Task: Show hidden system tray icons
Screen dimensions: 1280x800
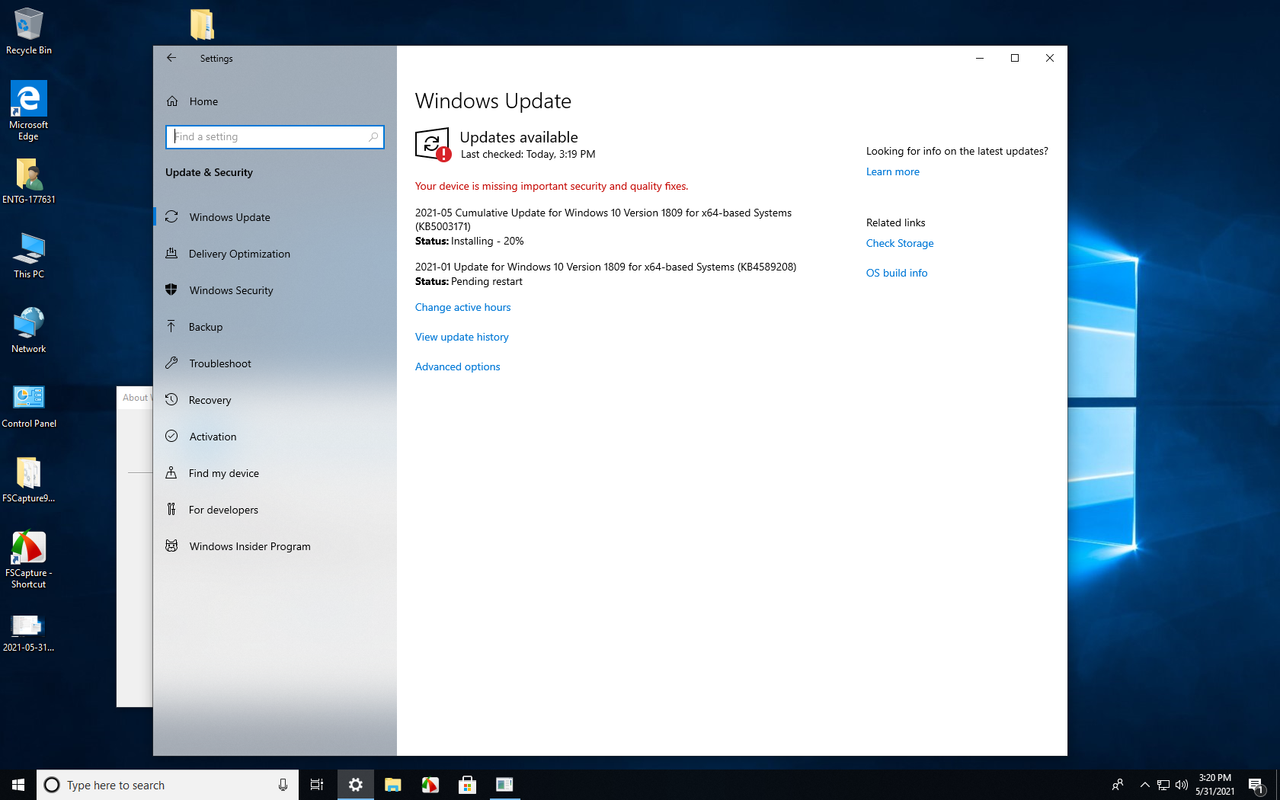Action: click(x=1145, y=785)
